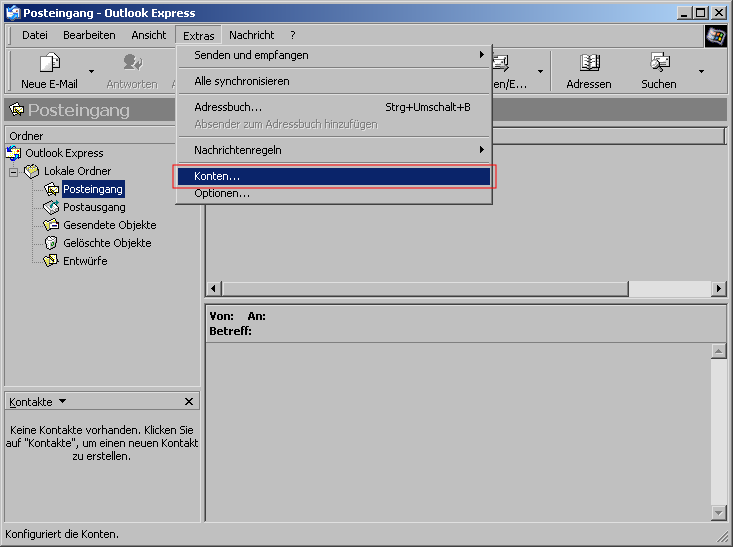Select the Lokale Ordner folder

pos(78,171)
